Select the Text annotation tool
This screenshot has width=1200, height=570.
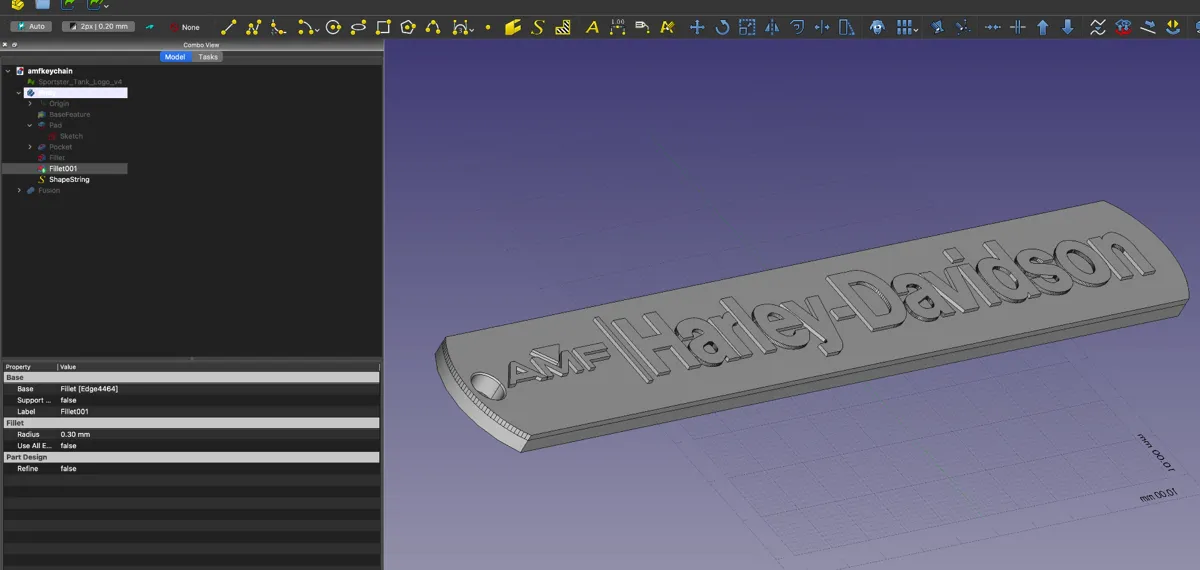point(592,28)
